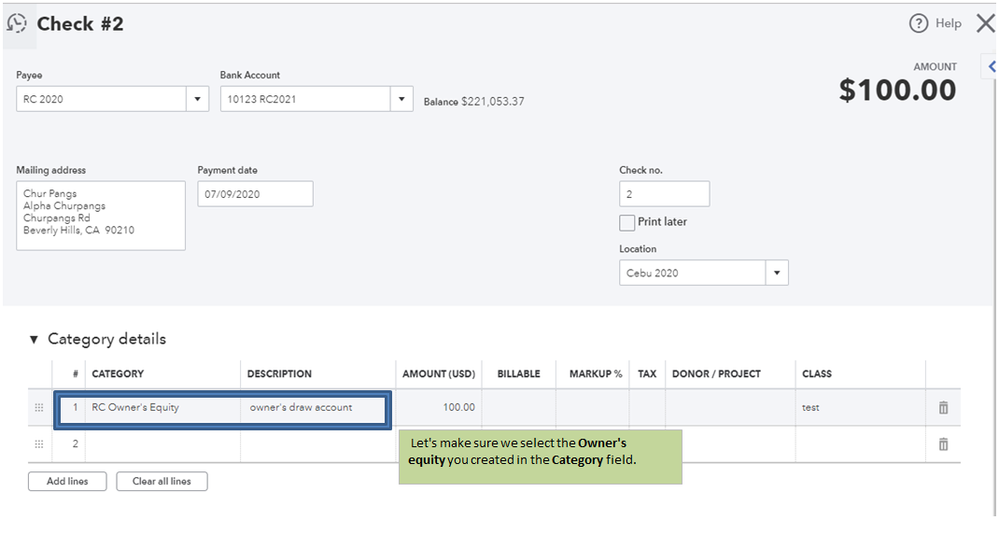The image size is (999, 534).
Task: Delete line 2 using trash icon
Action: (x=943, y=444)
